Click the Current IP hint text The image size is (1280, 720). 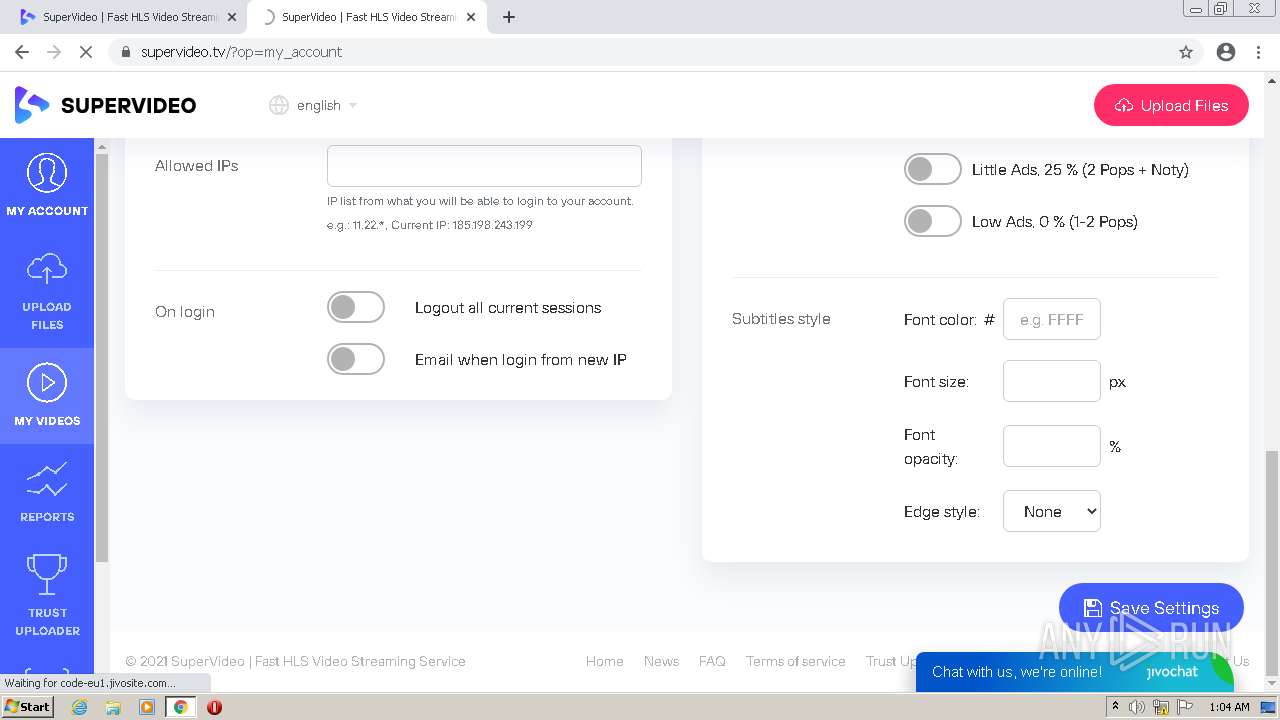(462, 225)
